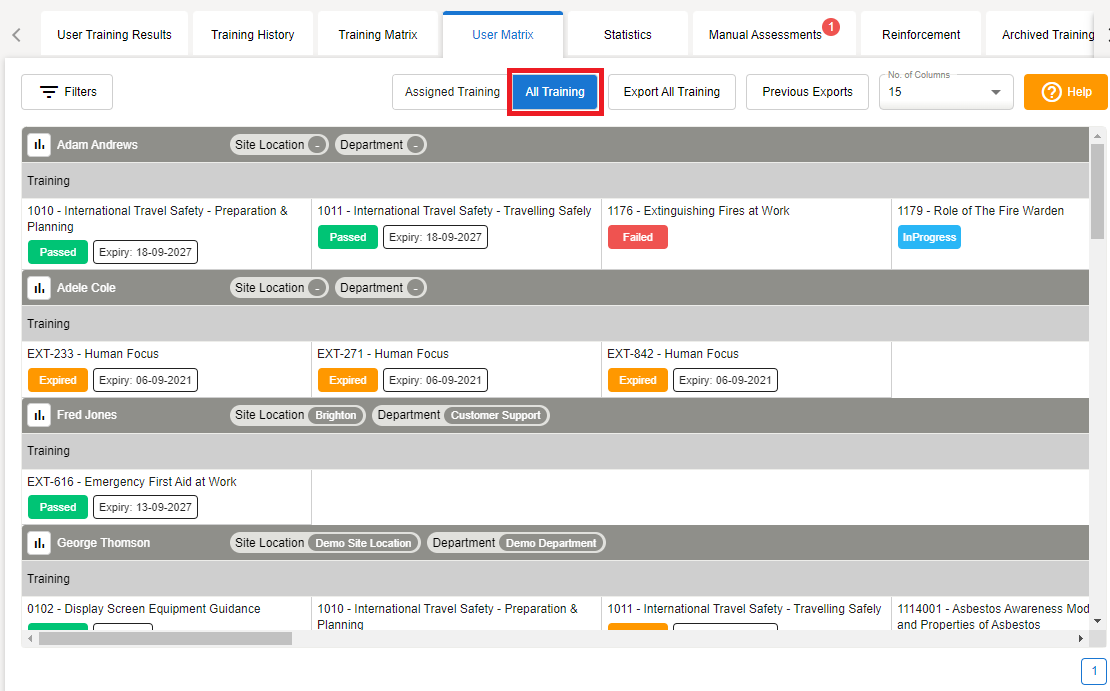
Task: Open the stats icon next to Fred Jones
Action: pyautogui.click(x=39, y=415)
